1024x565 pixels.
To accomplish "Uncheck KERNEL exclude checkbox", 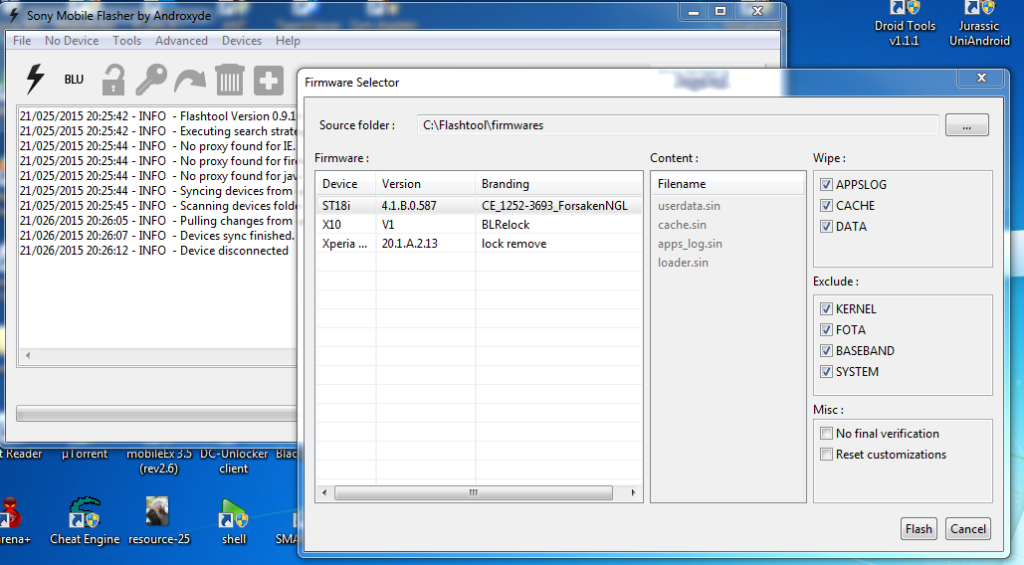I will click(x=826, y=309).
